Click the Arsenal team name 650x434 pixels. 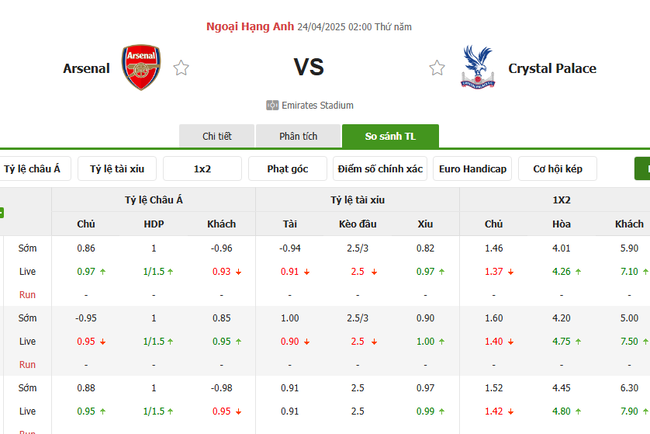pyautogui.click(x=87, y=68)
